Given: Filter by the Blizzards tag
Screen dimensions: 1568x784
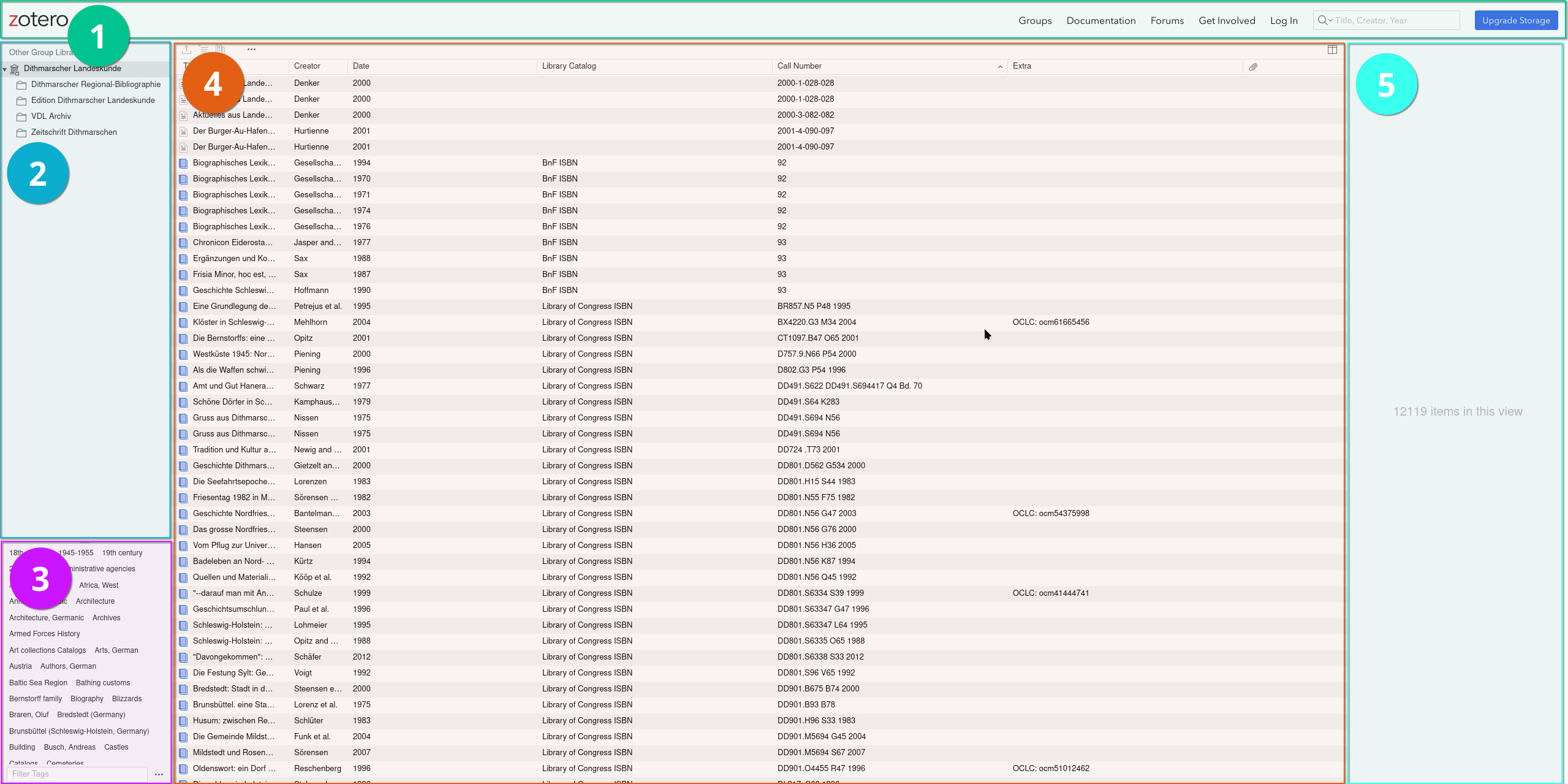Looking at the screenshot, I should tap(127, 699).
